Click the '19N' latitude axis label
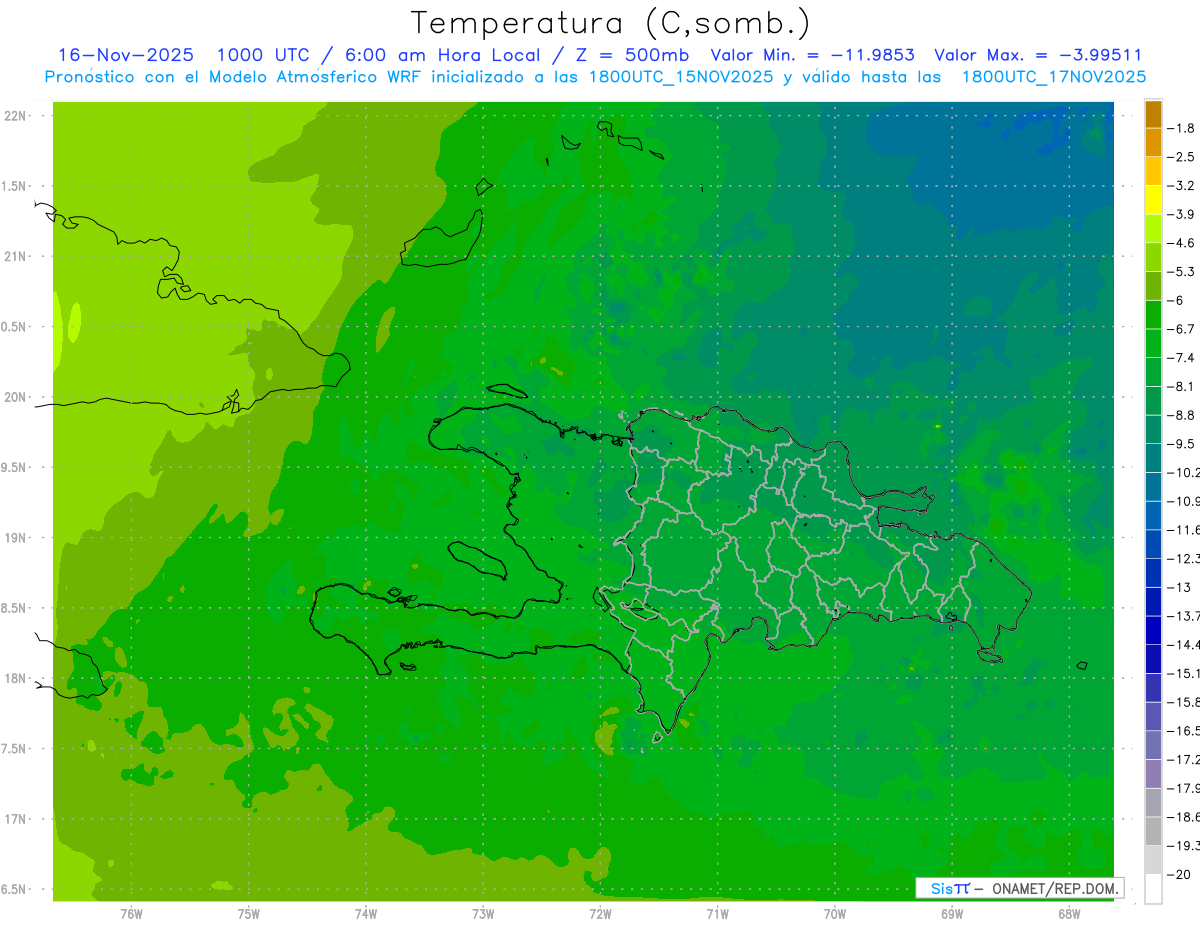 [16, 538]
